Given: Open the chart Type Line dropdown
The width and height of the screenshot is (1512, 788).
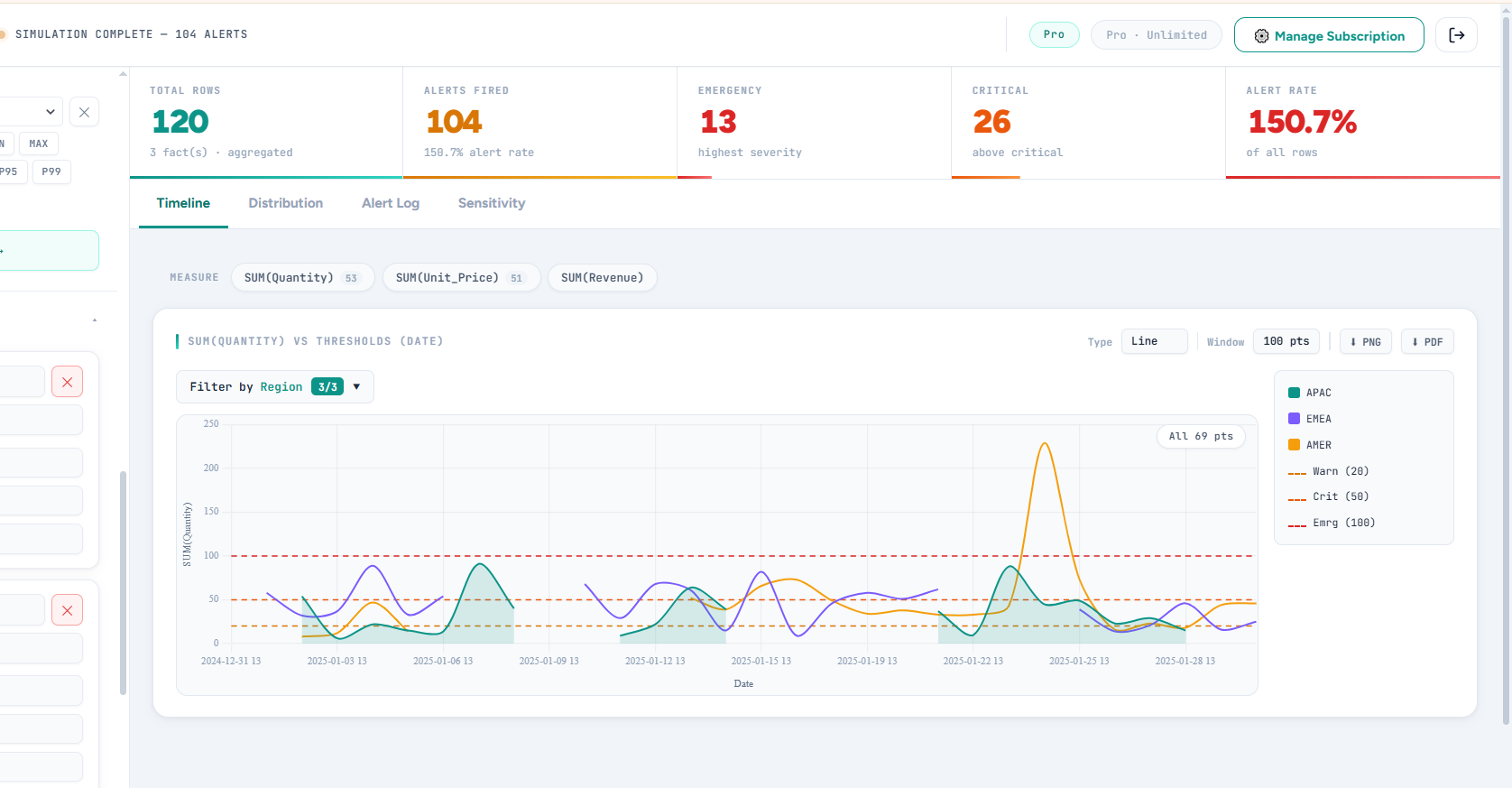Looking at the screenshot, I should click(1154, 341).
